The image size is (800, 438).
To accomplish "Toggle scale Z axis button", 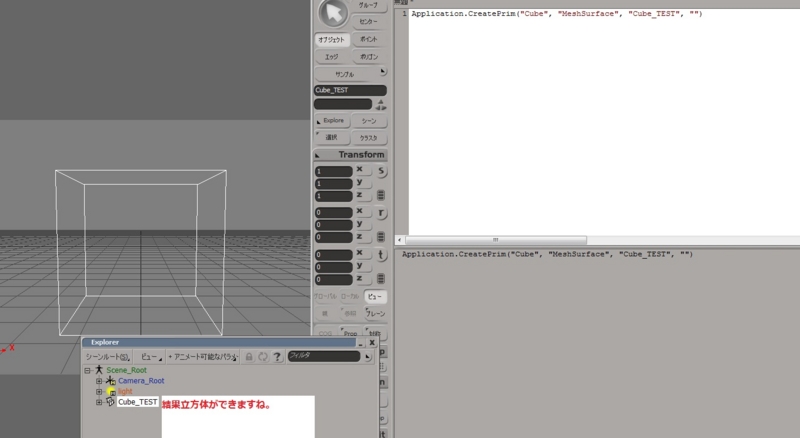I will (x=362, y=195).
